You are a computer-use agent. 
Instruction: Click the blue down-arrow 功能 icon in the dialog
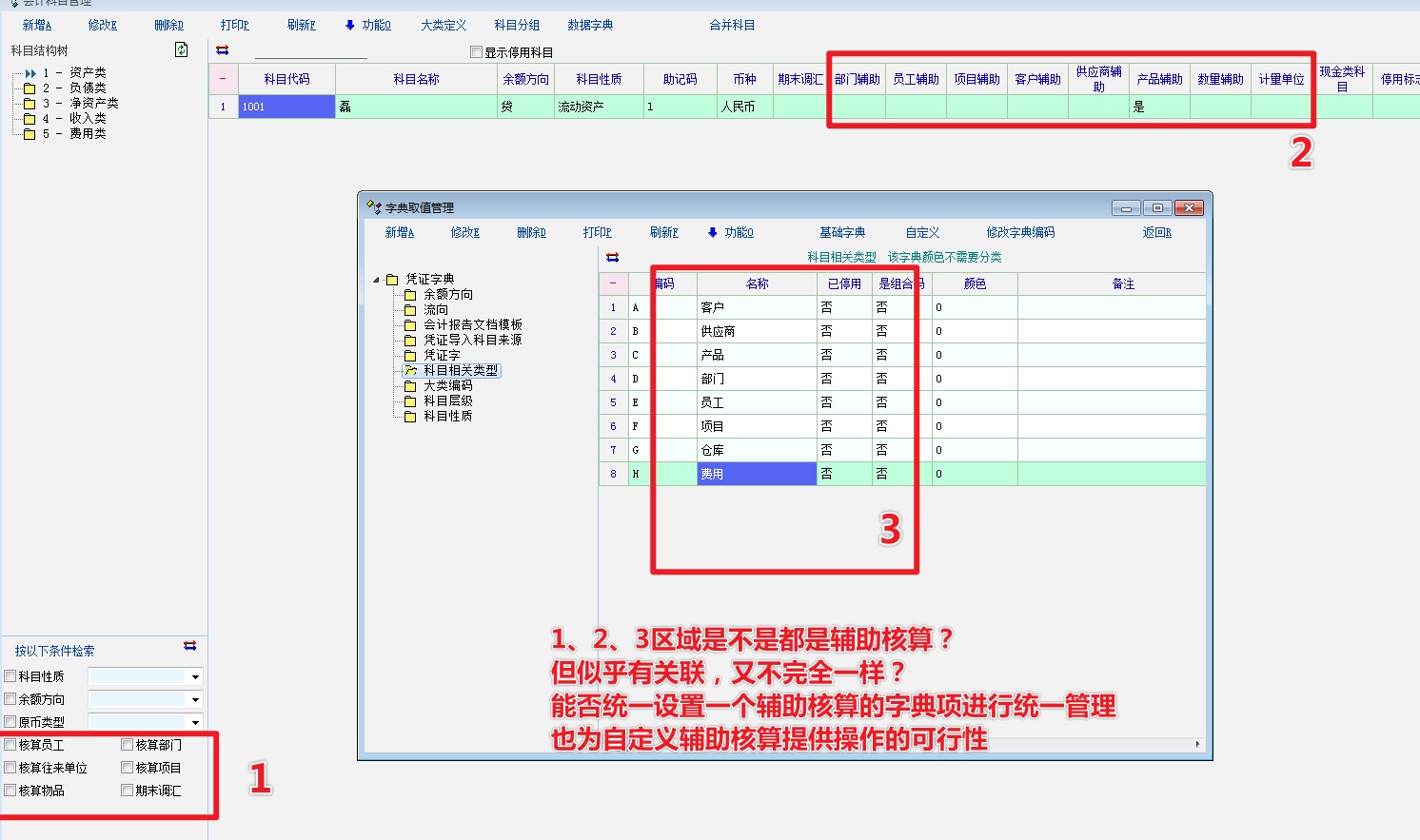(x=713, y=232)
